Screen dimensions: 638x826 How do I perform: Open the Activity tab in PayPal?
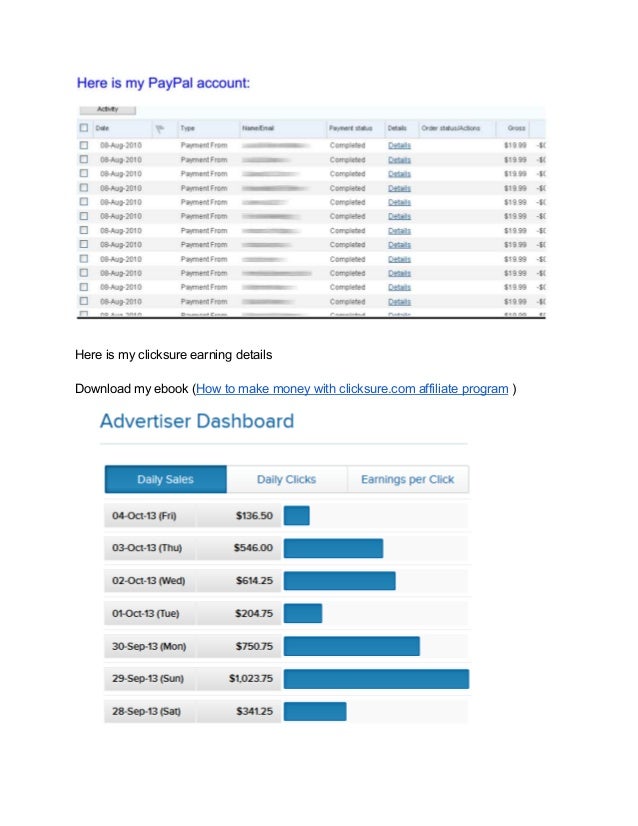(x=107, y=110)
